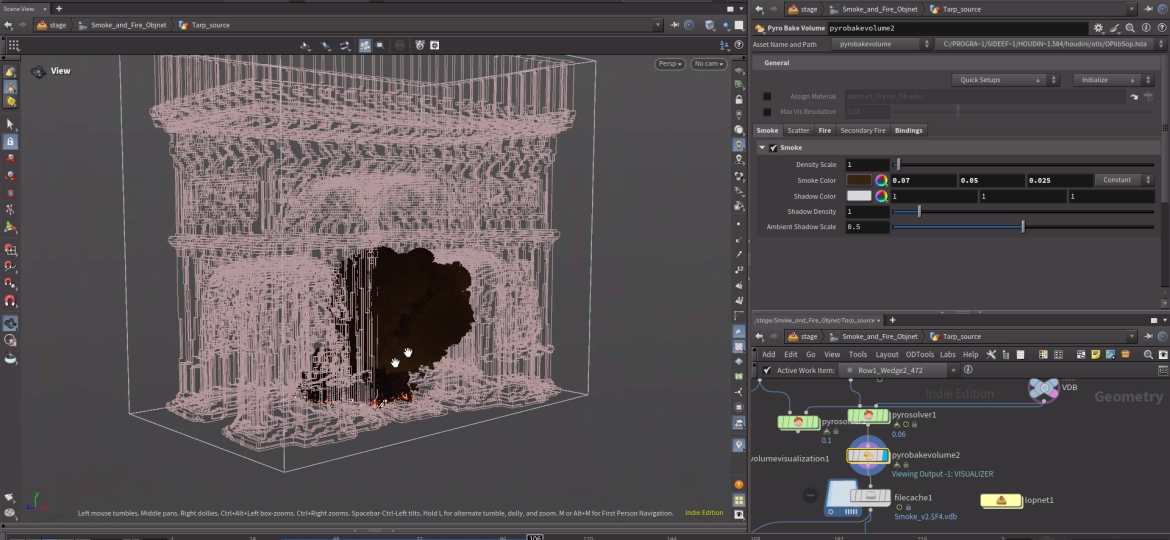Click the filecache1 node icon

click(870, 497)
